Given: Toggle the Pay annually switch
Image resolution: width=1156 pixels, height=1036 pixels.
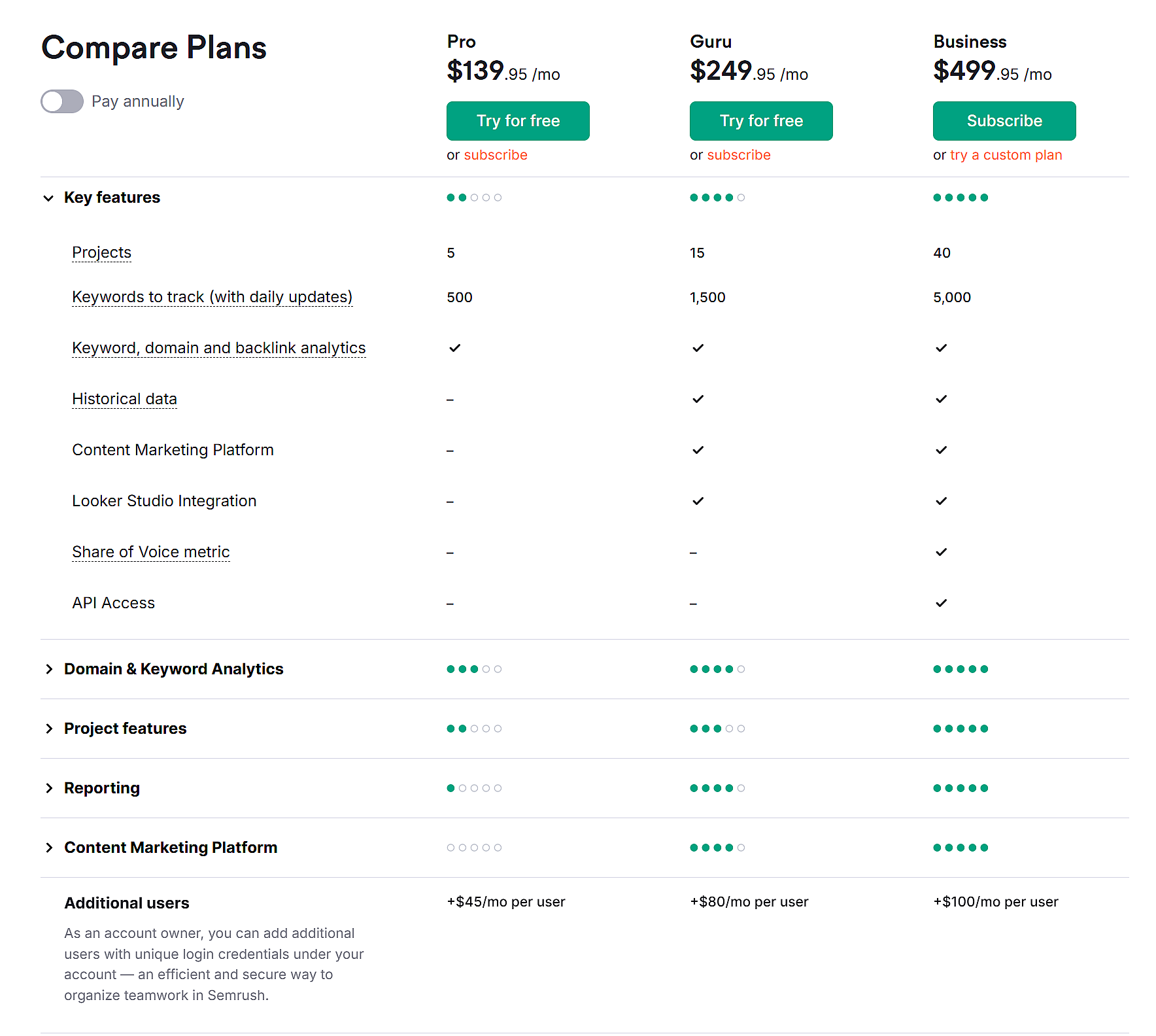Looking at the screenshot, I should (61, 101).
